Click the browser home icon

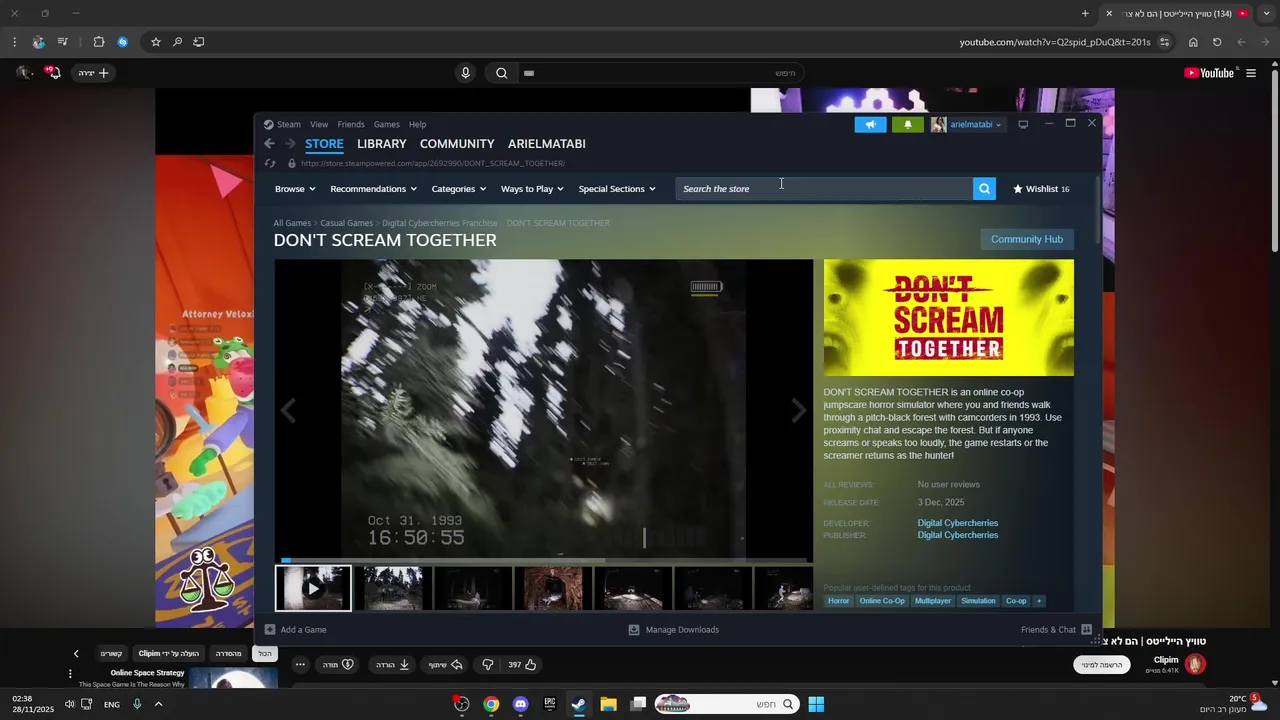coord(1193,42)
